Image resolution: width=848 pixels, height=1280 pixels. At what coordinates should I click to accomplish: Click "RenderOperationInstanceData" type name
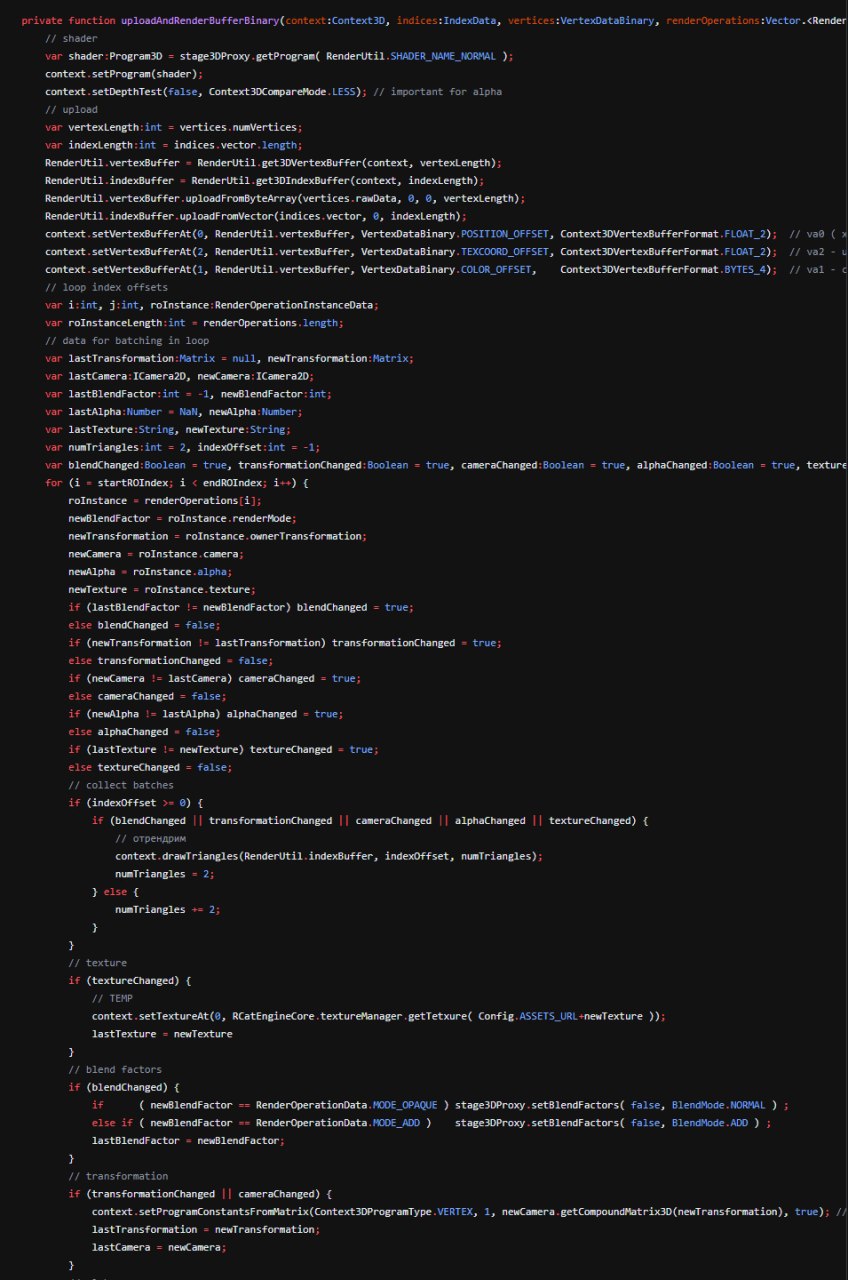tap(296, 305)
